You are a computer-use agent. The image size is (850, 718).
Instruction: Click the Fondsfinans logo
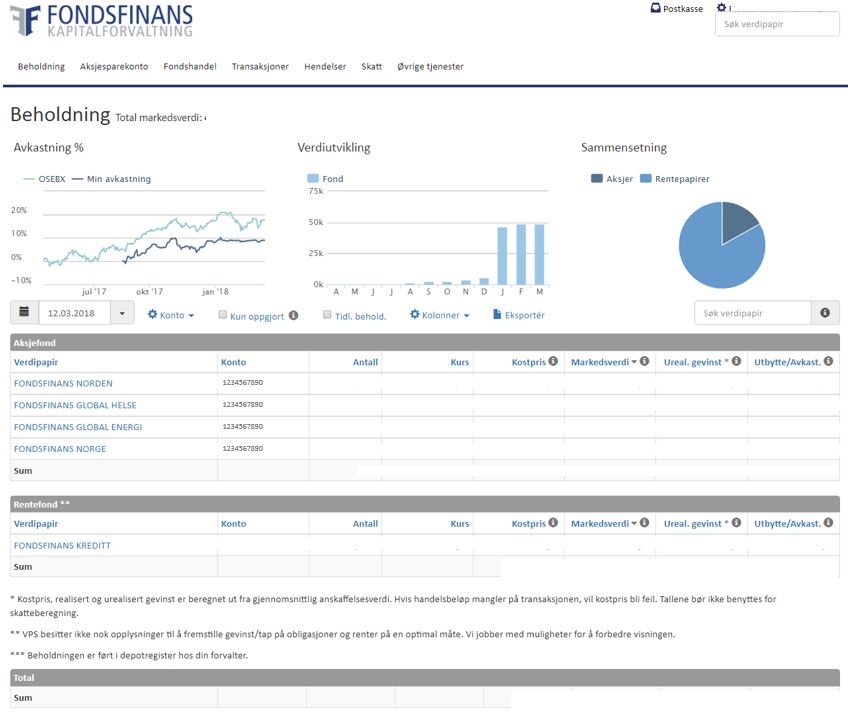[x=101, y=21]
